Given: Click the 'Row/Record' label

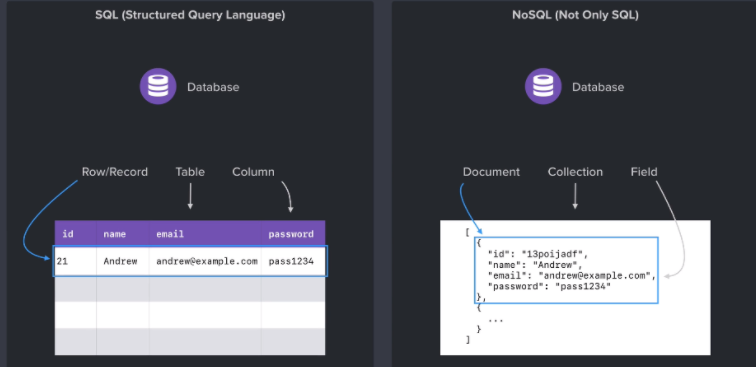Looking at the screenshot, I should (115, 172).
